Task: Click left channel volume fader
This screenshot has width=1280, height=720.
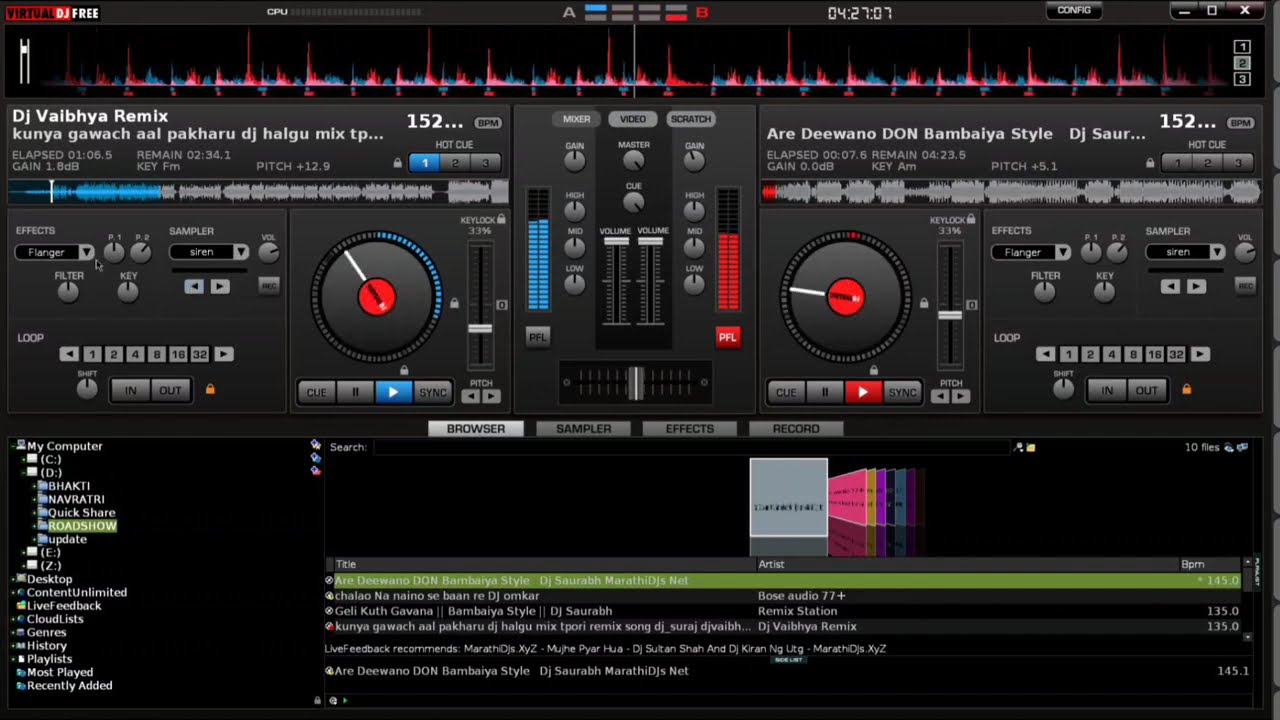Action: pyautogui.click(x=616, y=242)
